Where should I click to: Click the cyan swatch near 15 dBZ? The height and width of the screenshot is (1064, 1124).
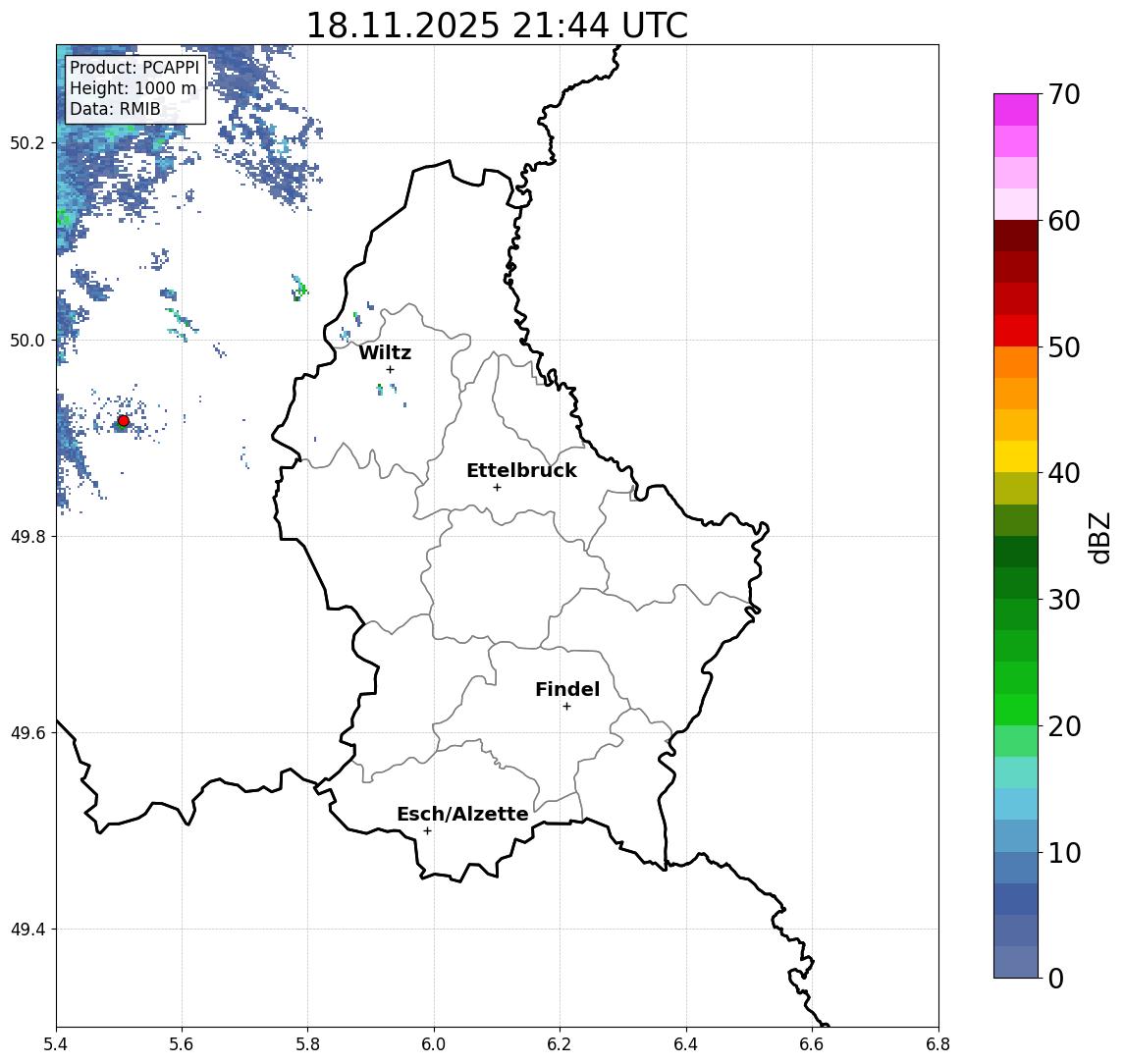click(1016, 805)
